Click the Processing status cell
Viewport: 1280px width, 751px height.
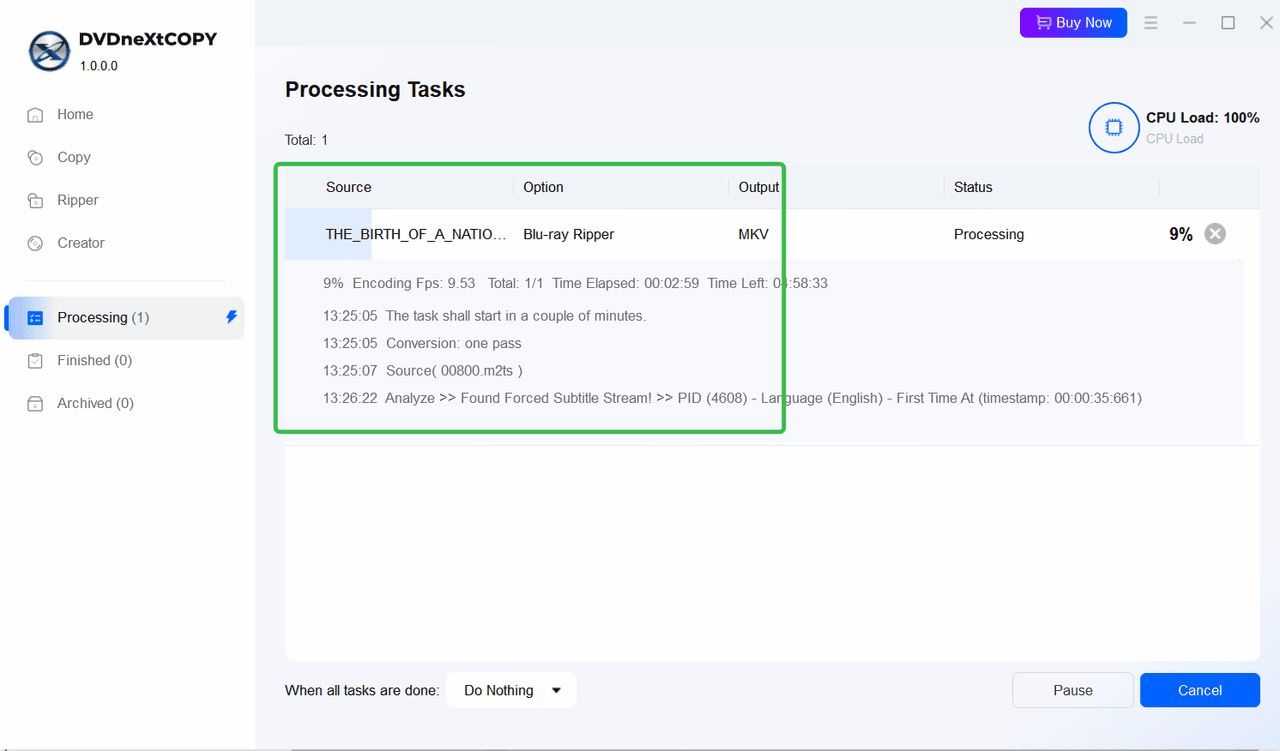(x=989, y=234)
